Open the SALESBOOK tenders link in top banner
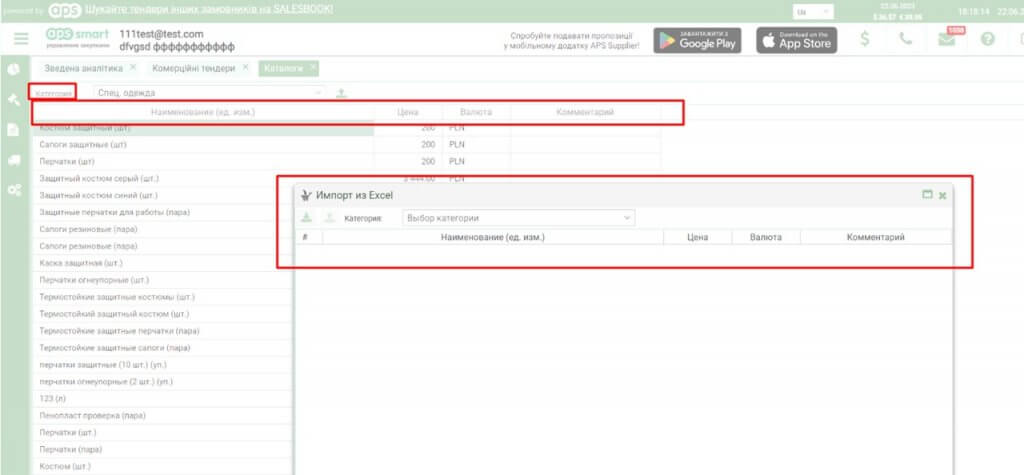Viewport: 1024px width, 475px height. pos(209,9)
